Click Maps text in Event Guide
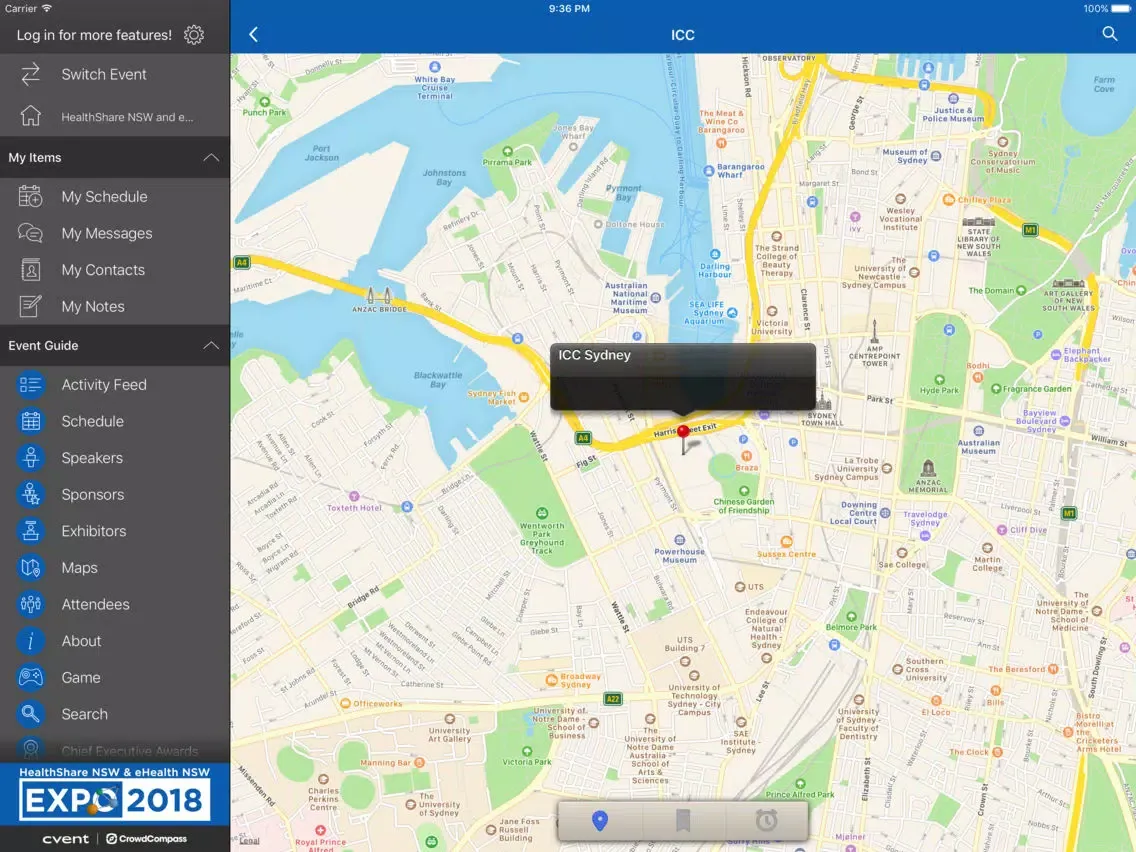The height and width of the screenshot is (852, 1136). coord(80,567)
